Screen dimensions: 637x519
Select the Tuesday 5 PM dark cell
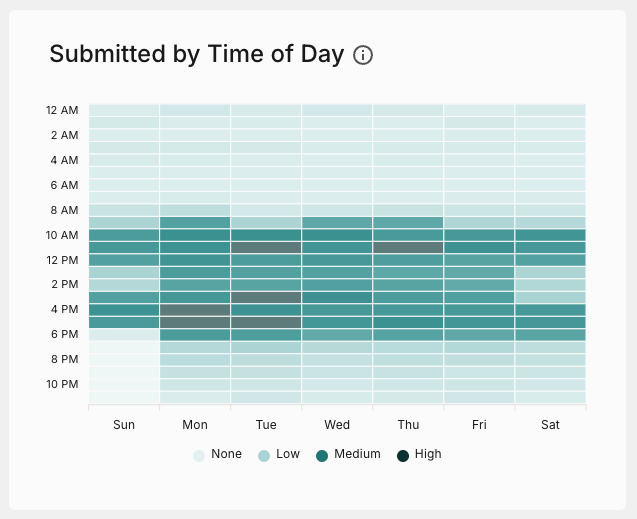tap(266, 322)
